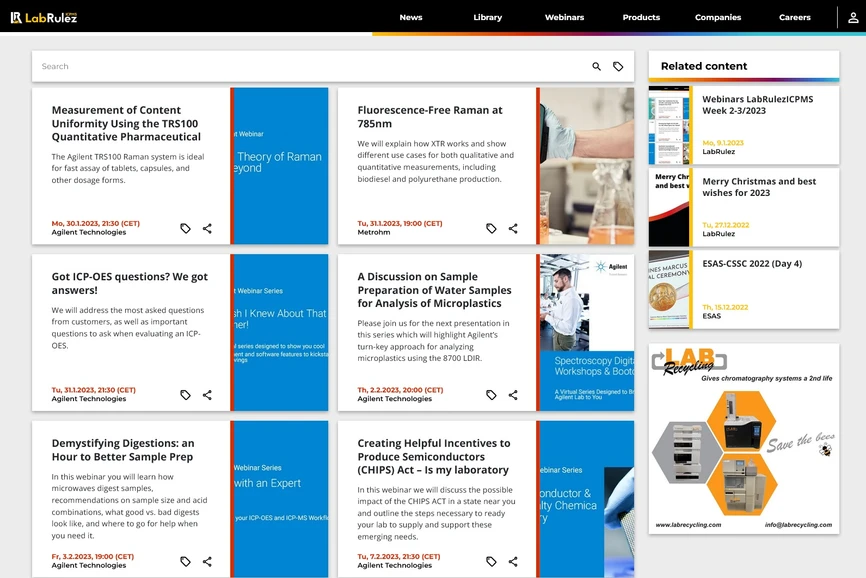Click the Metrohm lab glassware thumbnail
This screenshot has width=866, height=578.
point(585,166)
